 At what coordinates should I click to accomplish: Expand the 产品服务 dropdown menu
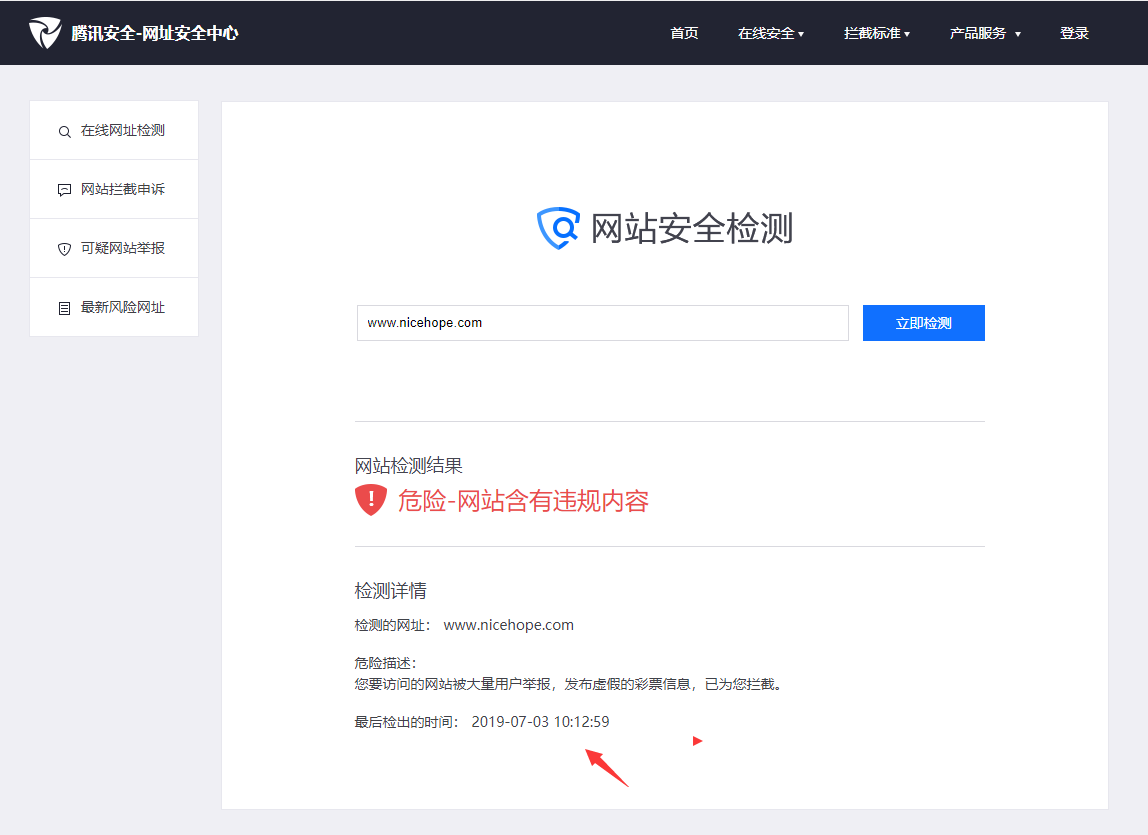coord(985,33)
